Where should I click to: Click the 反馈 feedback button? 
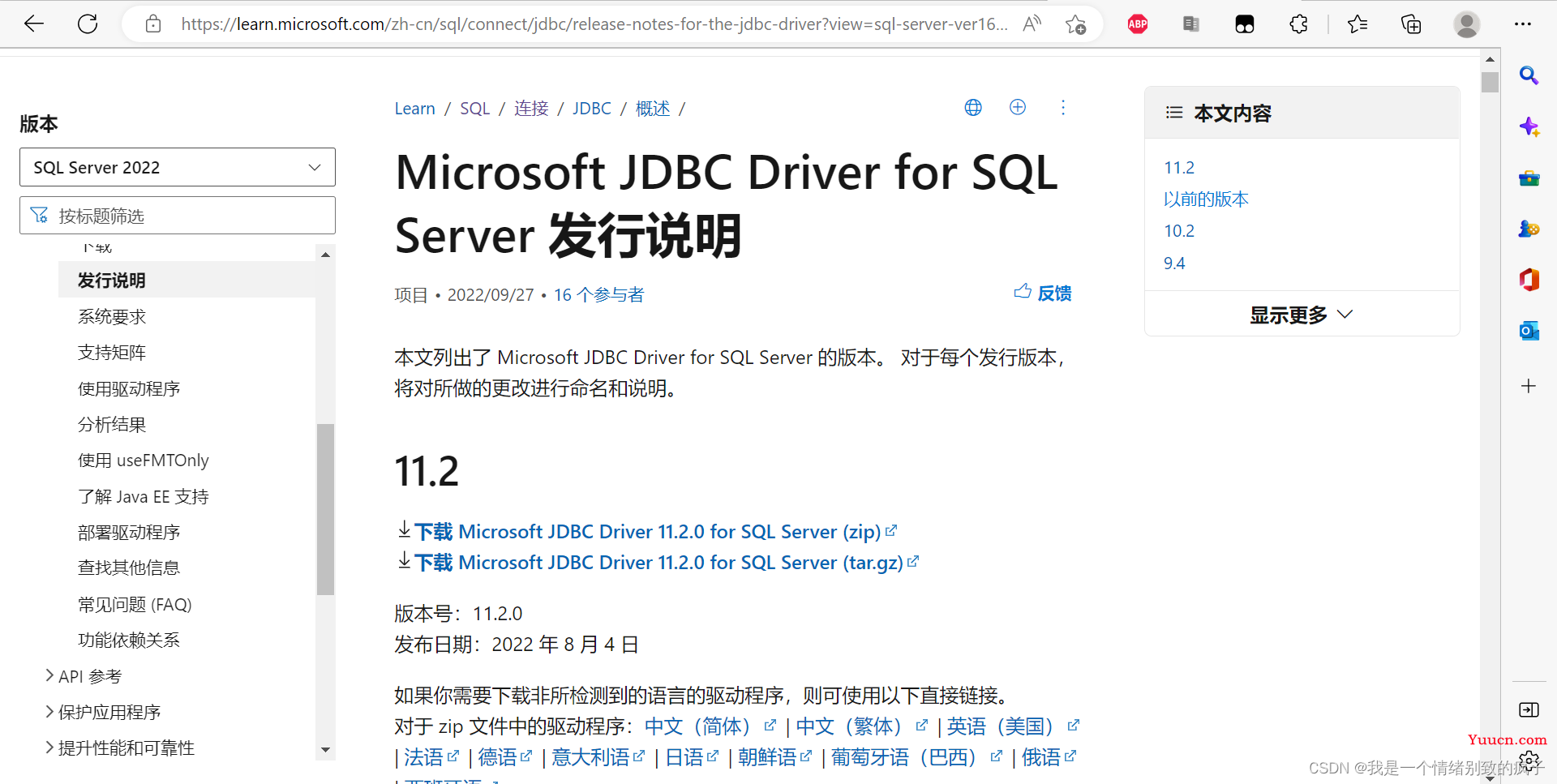[1043, 293]
